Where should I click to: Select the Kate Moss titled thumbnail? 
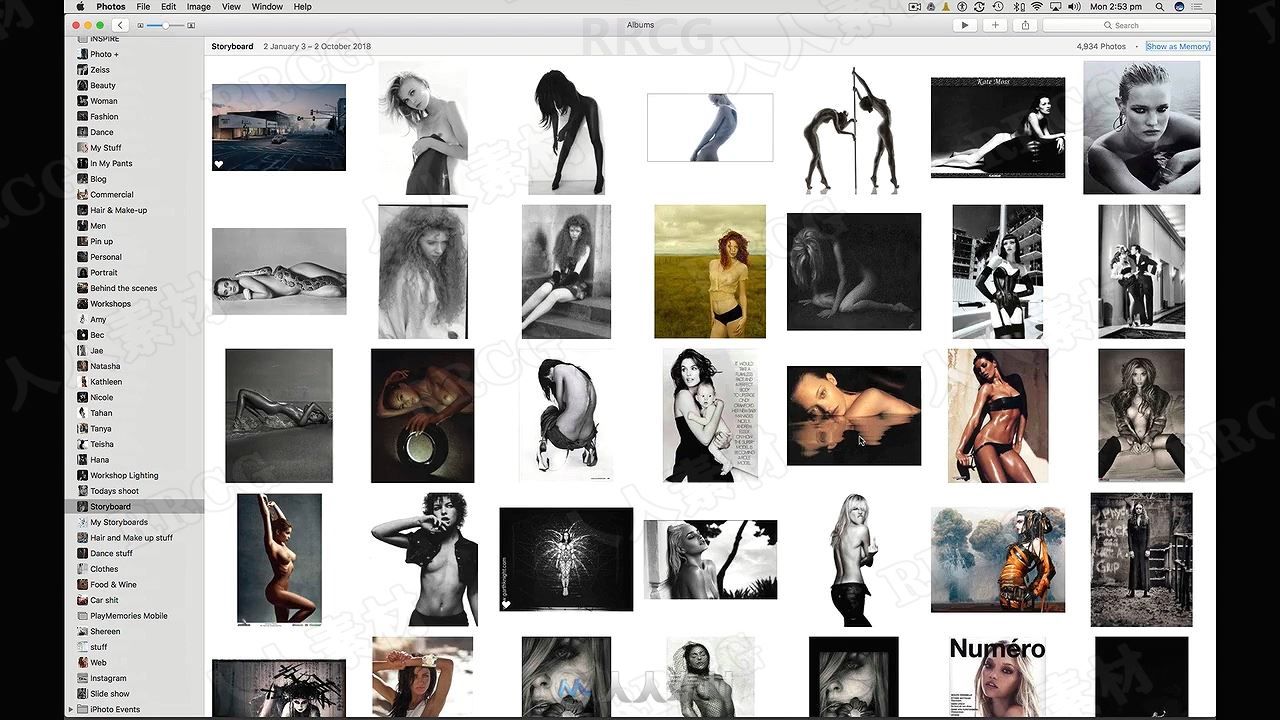[998, 127]
